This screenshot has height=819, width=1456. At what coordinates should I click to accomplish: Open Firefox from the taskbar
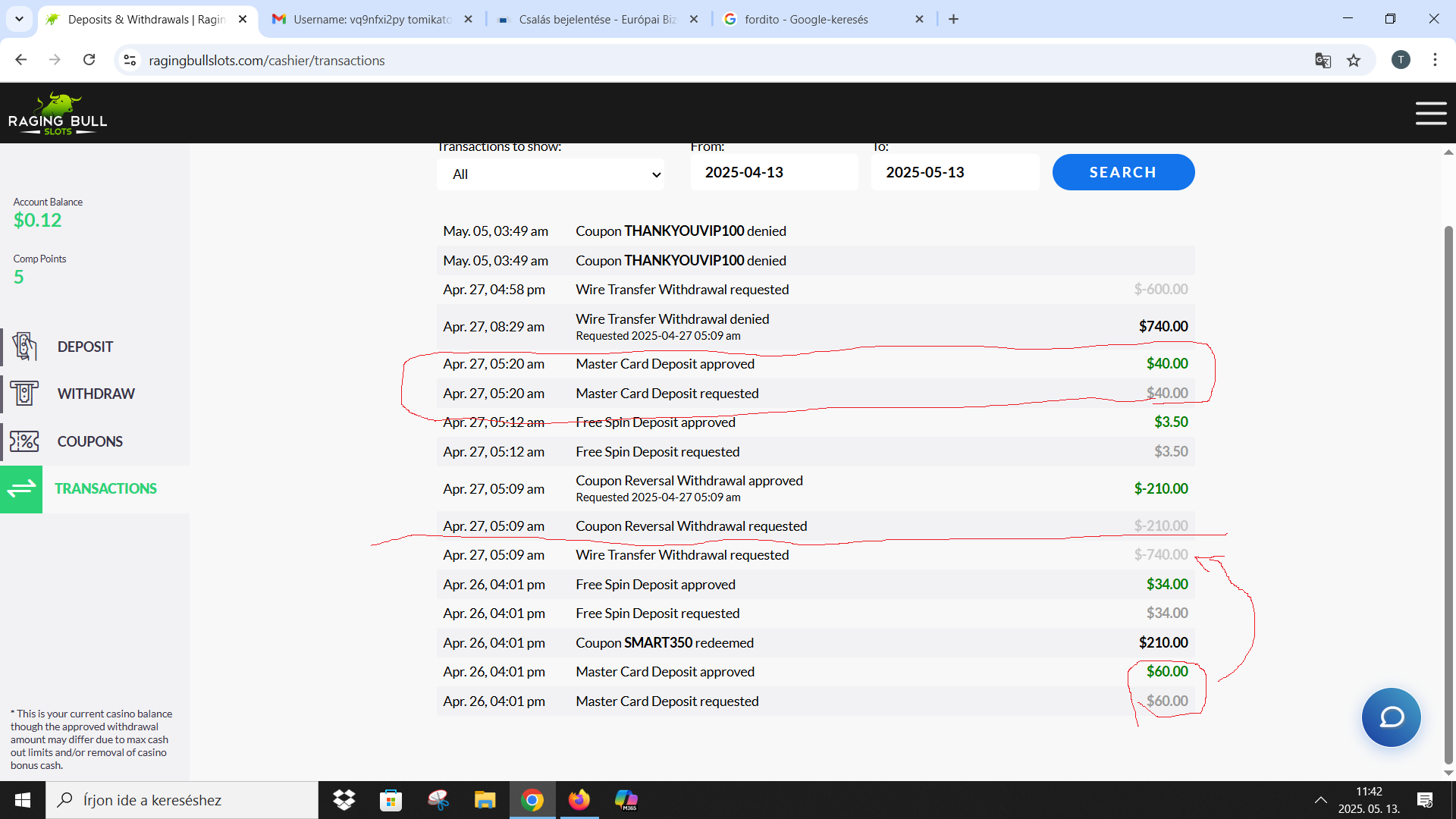point(579,800)
